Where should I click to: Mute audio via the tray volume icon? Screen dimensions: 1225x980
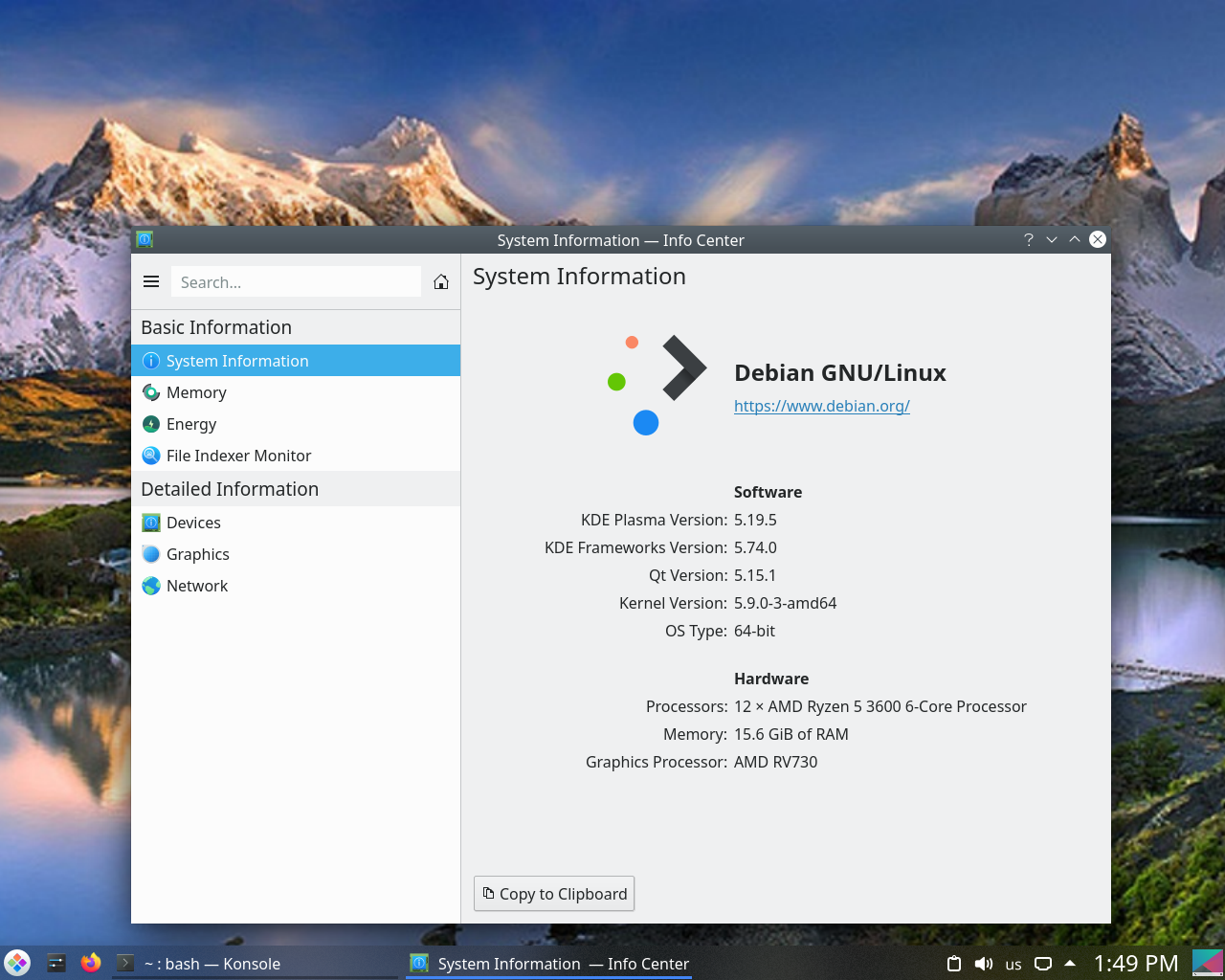[x=984, y=964]
